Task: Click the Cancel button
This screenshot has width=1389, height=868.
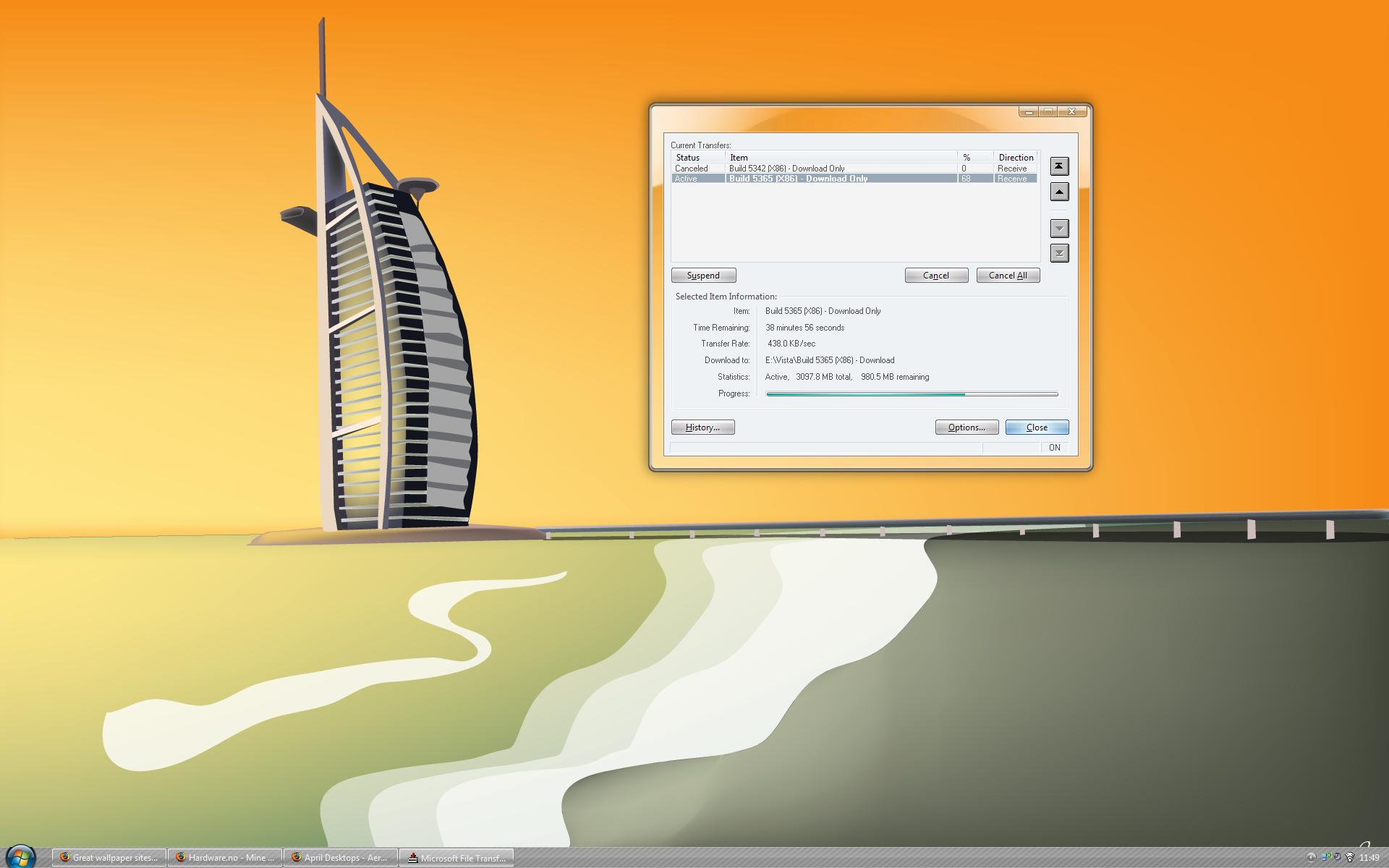Action: [936, 276]
